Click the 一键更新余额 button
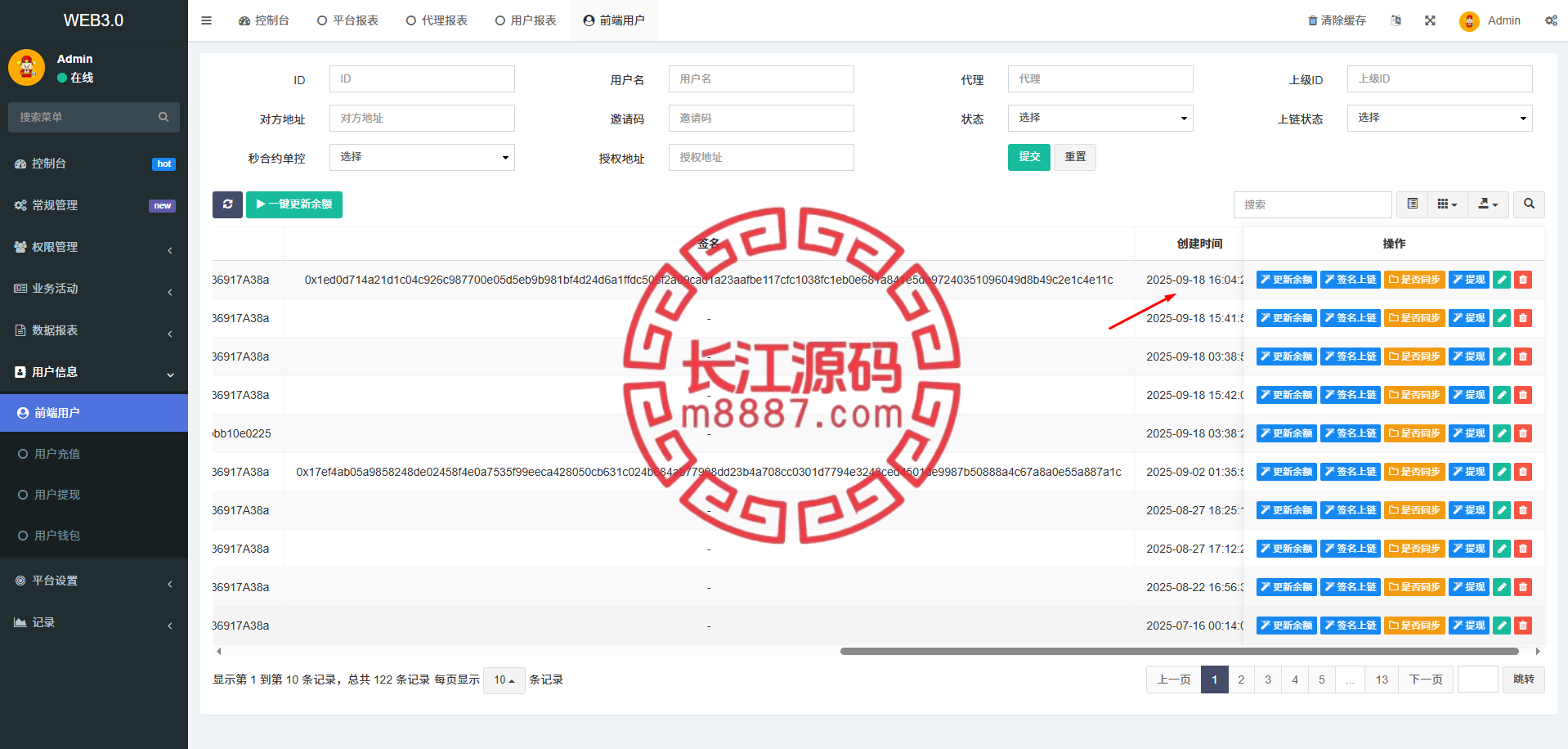1568x749 pixels. click(x=294, y=204)
